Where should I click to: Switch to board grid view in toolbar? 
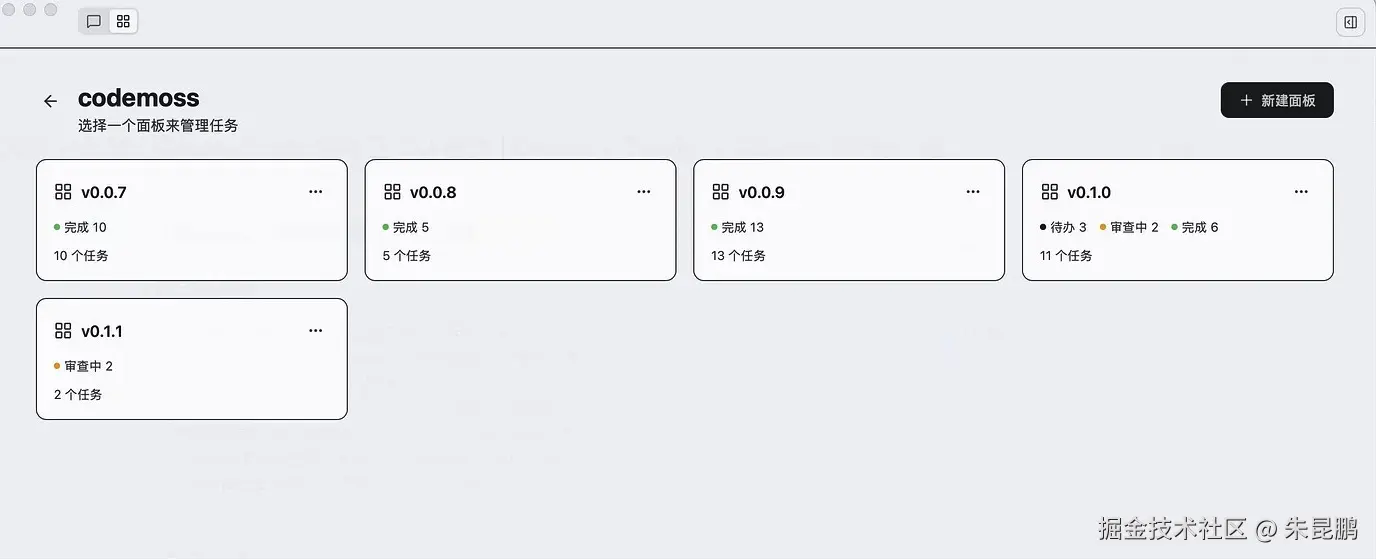coord(123,21)
